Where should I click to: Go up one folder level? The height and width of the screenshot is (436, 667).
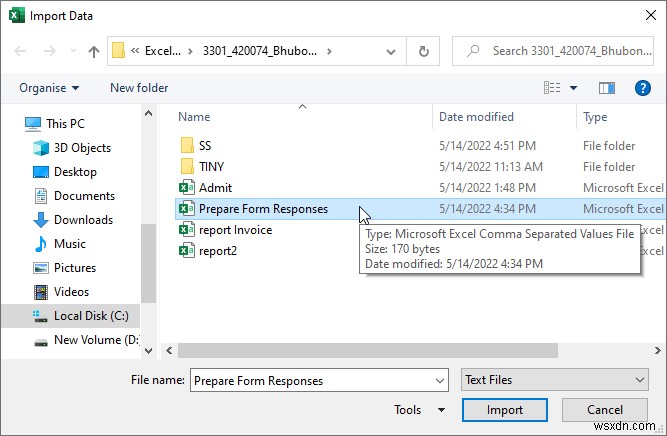click(94, 51)
